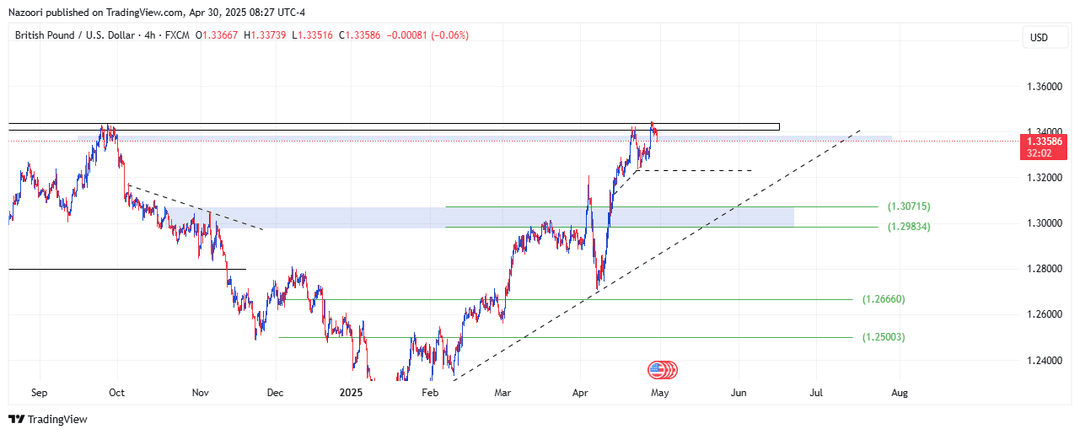Screen dimensions: 1080x434
Task: Click Dec on the time axis
Action: point(276,393)
